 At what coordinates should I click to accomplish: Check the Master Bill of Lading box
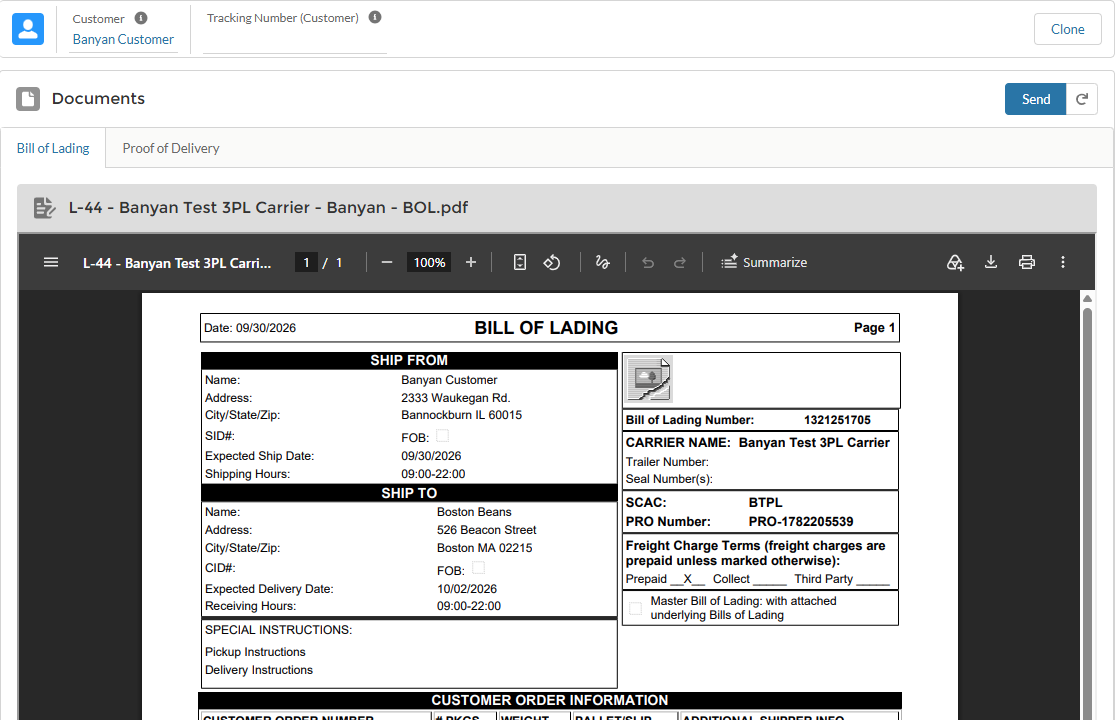635,608
